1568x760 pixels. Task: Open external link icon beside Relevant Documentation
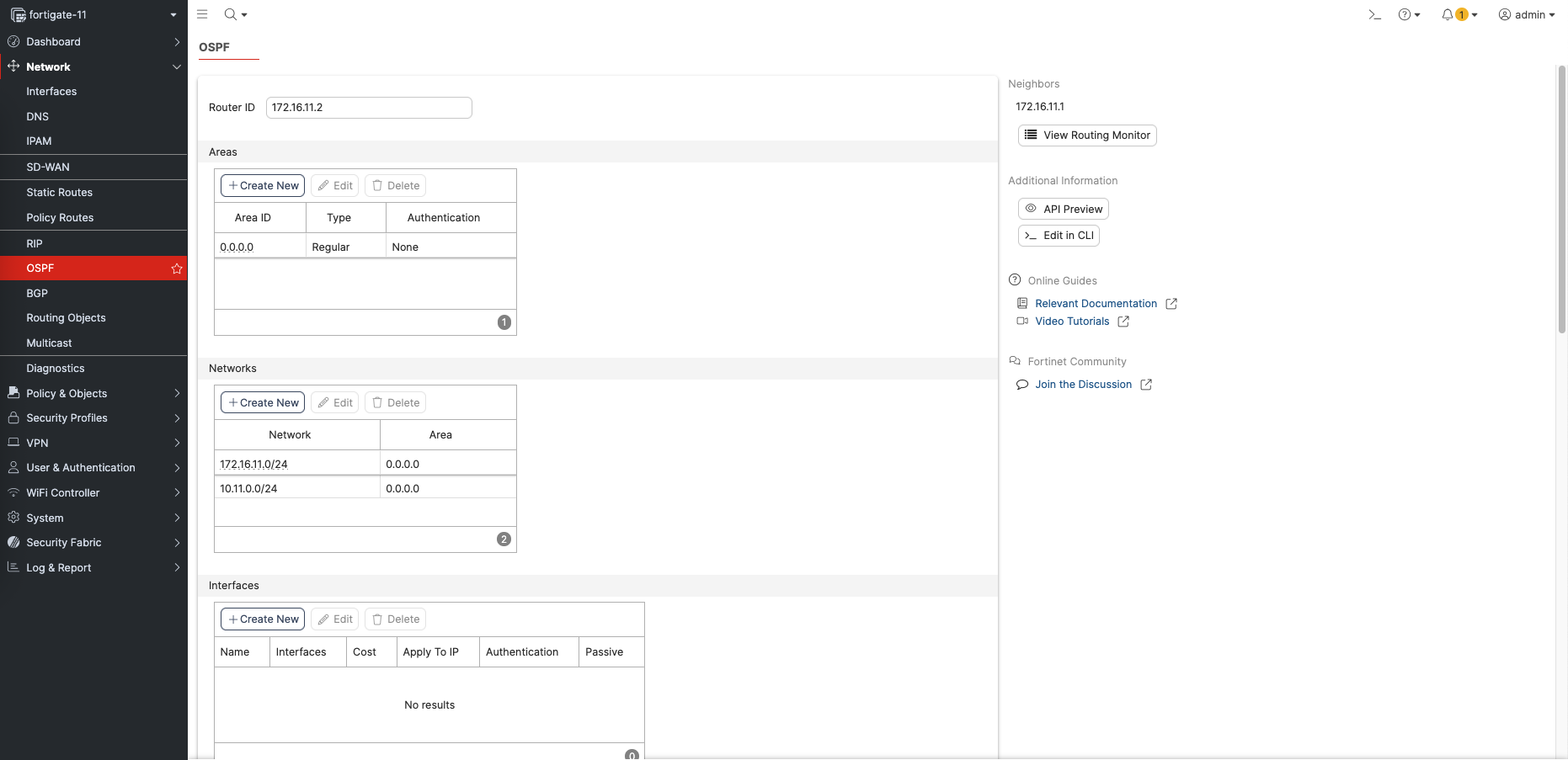pos(1171,304)
